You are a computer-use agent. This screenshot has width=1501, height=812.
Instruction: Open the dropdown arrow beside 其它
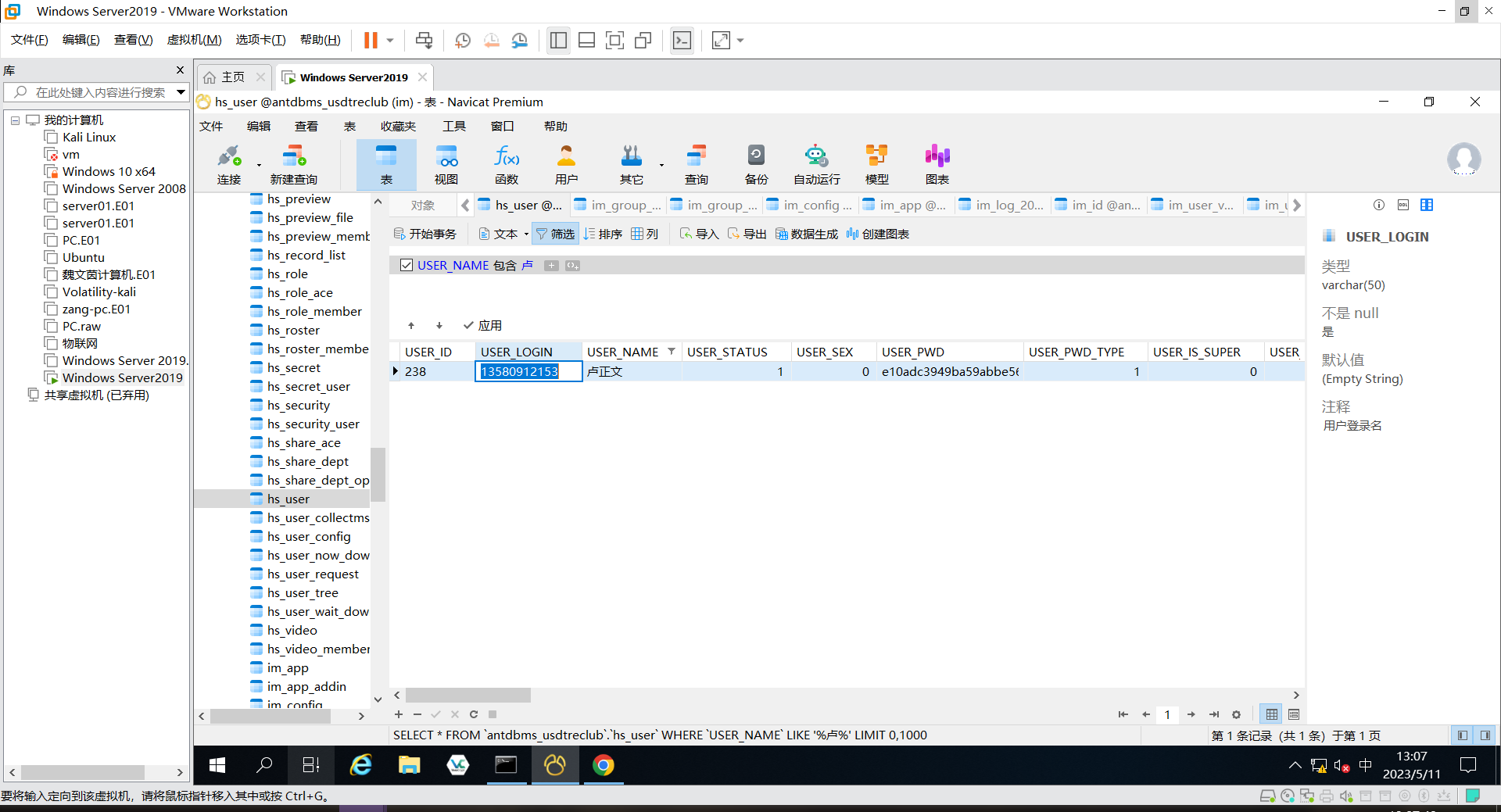tap(661, 165)
